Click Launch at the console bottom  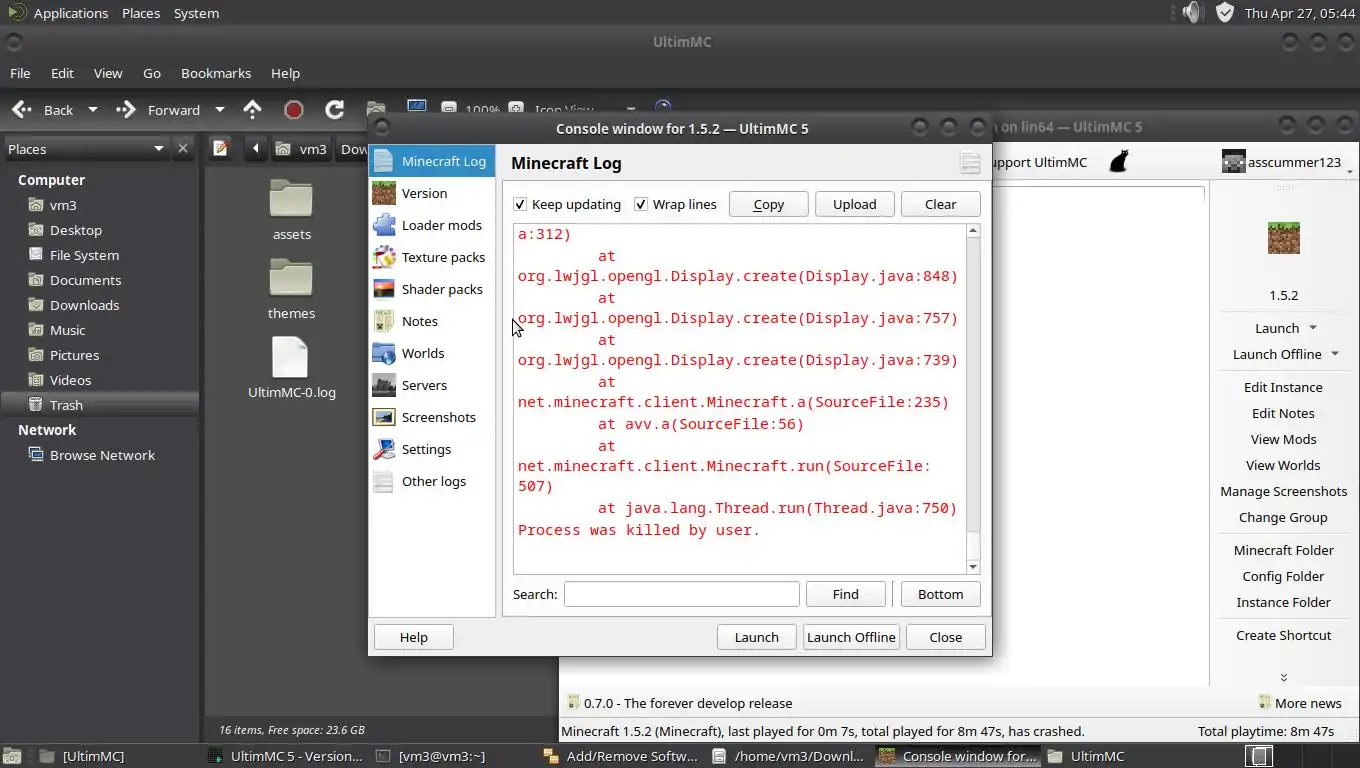[x=757, y=637]
